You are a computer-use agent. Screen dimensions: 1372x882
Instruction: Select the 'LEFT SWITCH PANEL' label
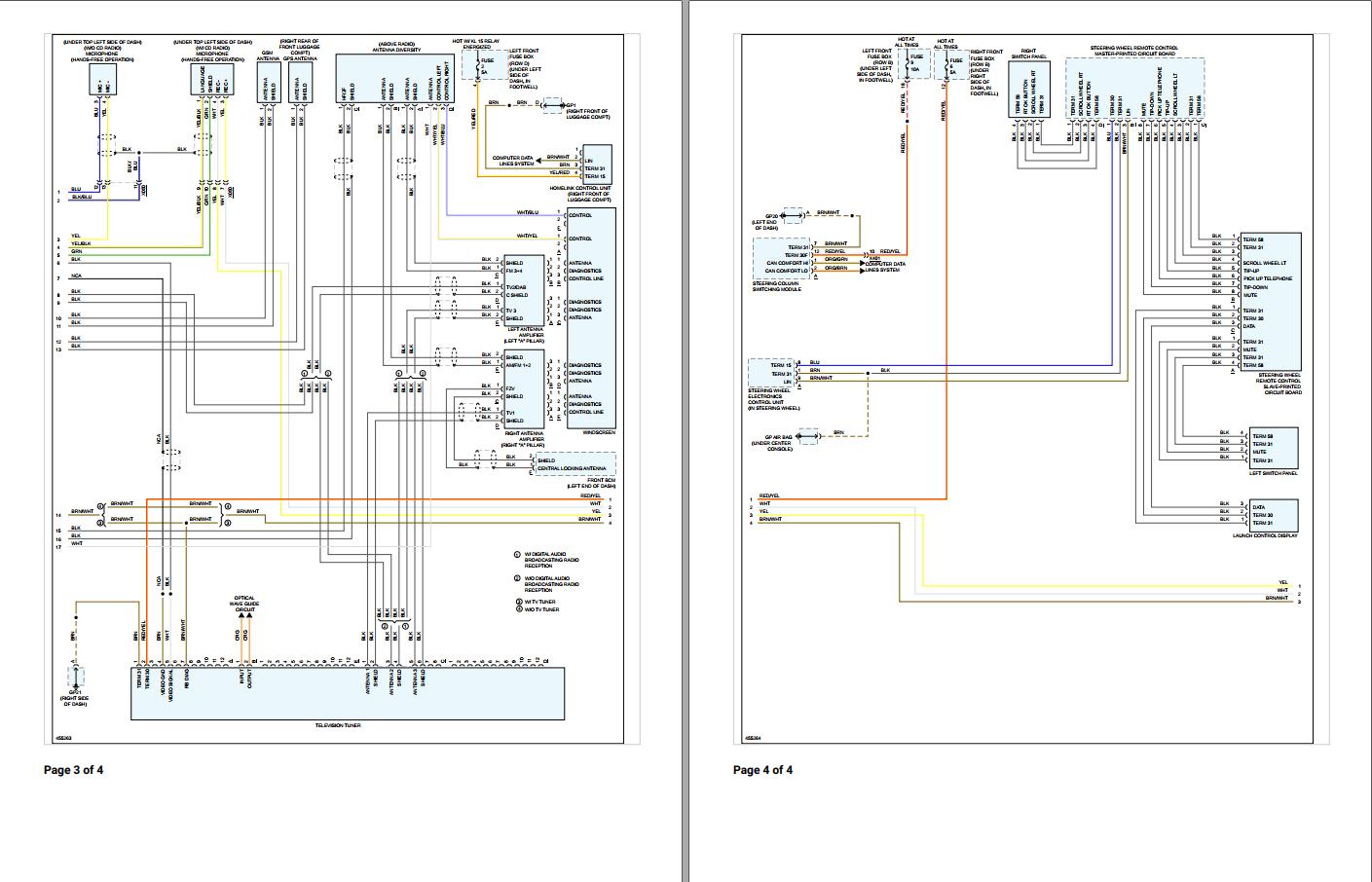1274,473
